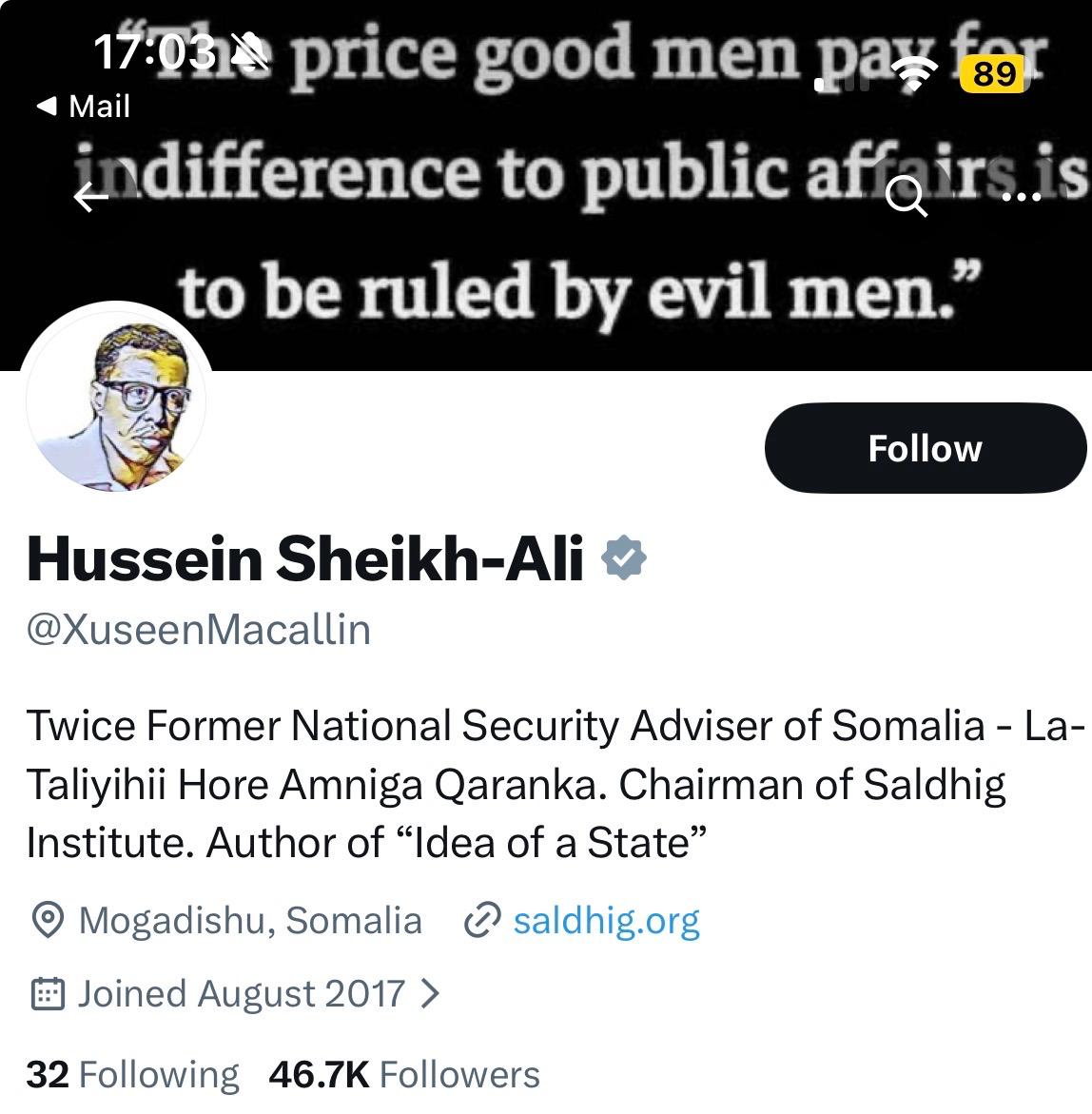
Task: Tap the @XuseenMacallin handle
Action: coord(199,630)
